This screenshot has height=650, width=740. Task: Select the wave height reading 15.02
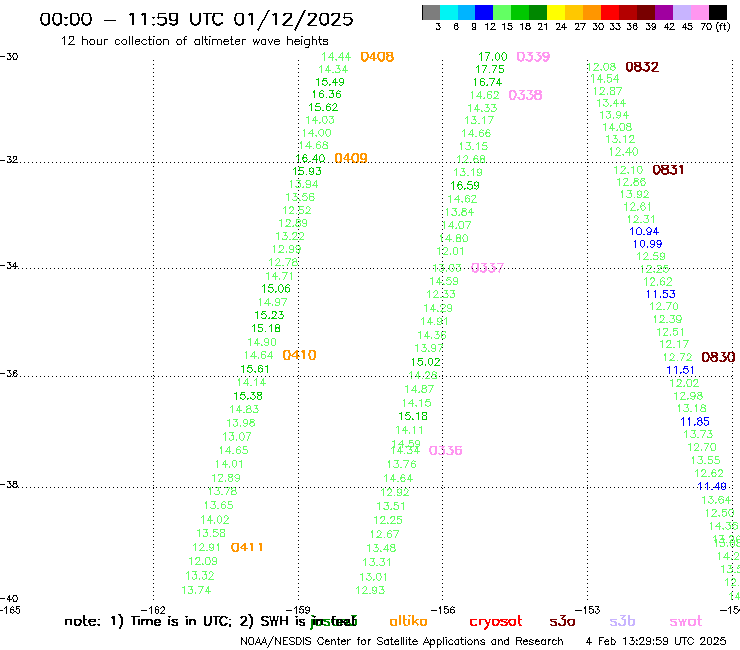click(x=426, y=362)
